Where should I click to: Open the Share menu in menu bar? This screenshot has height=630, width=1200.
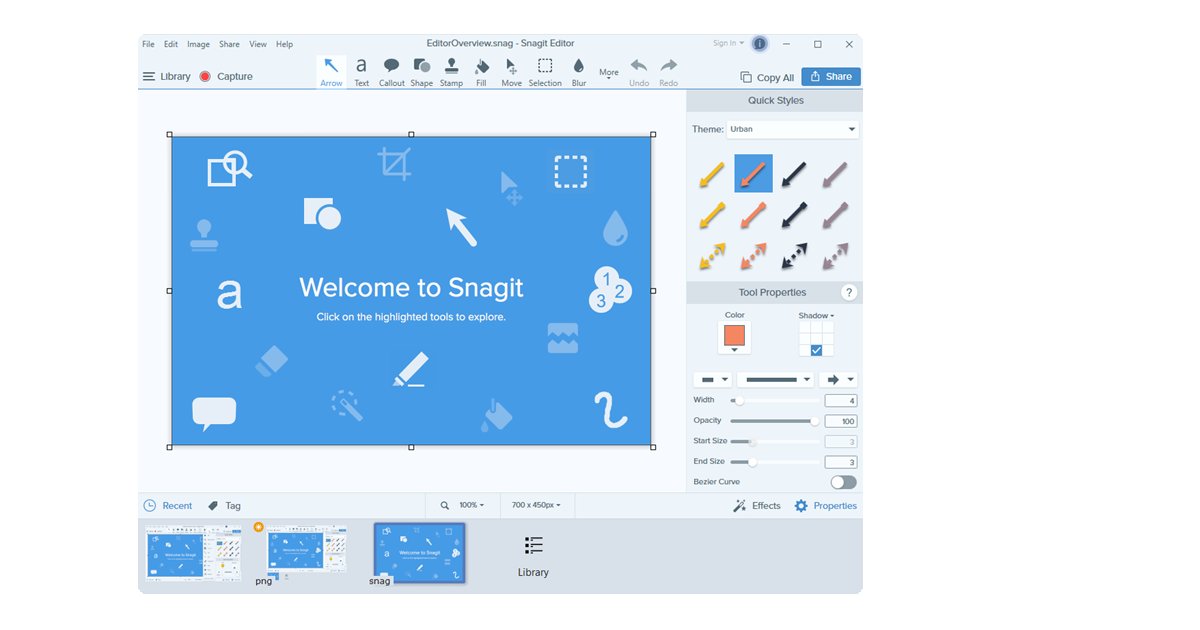click(x=229, y=44)
